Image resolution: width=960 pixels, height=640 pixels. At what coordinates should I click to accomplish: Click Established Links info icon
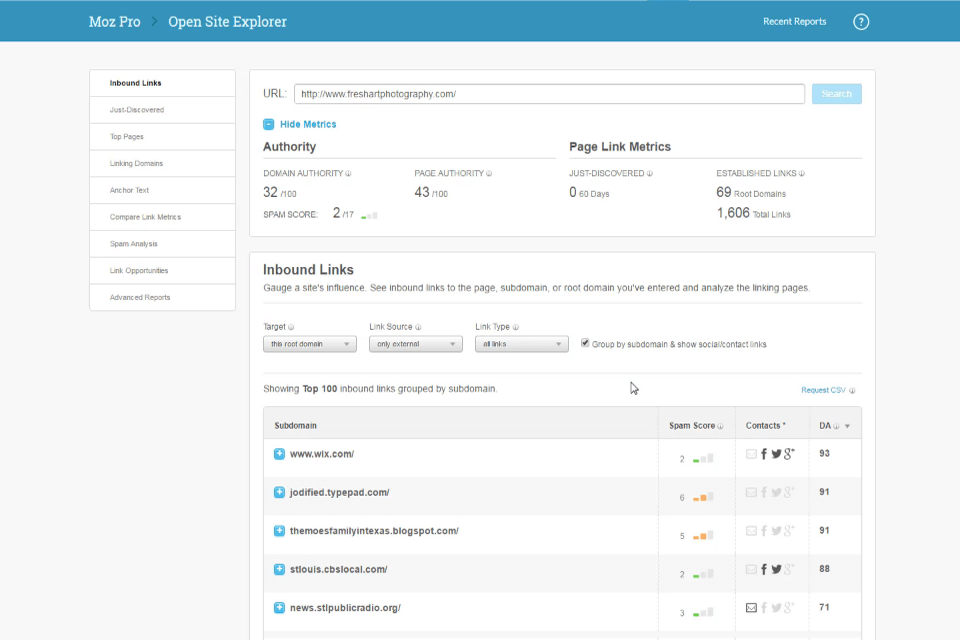(x=801, y=174)
